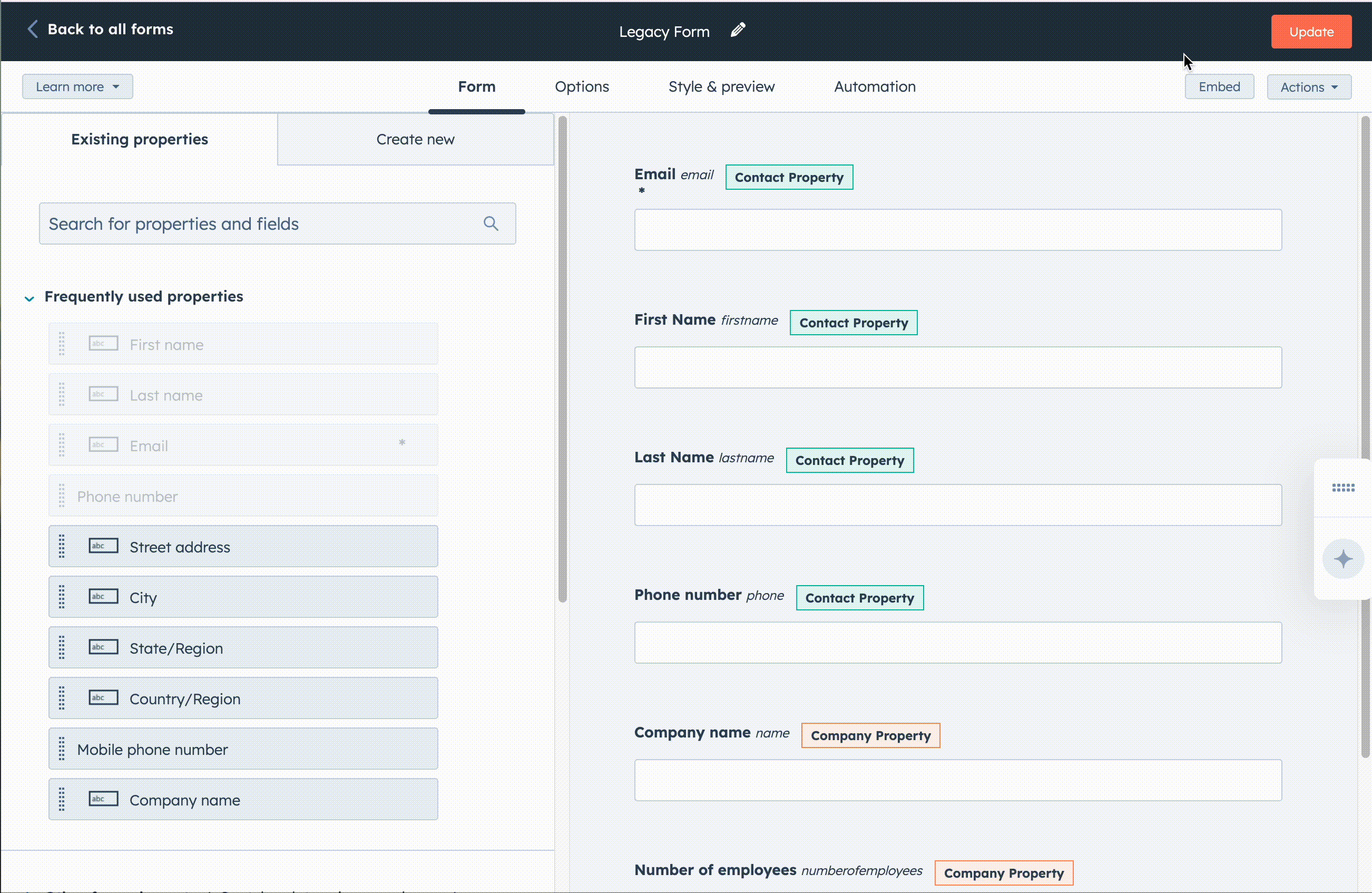
Task: Click the Embed button
Action: [x=1219, y=86]
